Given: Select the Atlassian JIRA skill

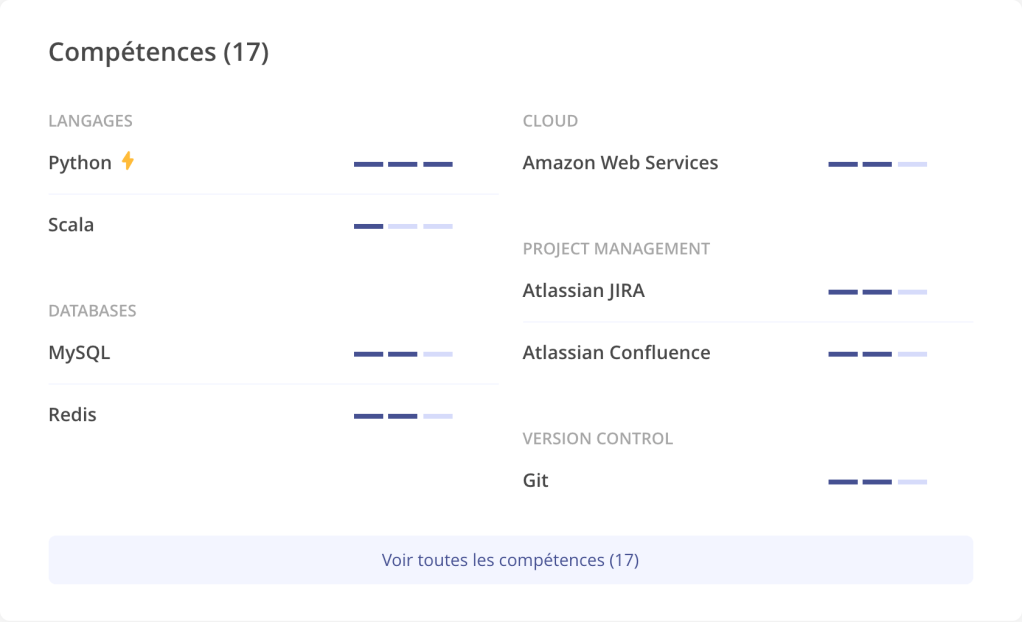Looking at the screenshot, I should coord(583,291).
